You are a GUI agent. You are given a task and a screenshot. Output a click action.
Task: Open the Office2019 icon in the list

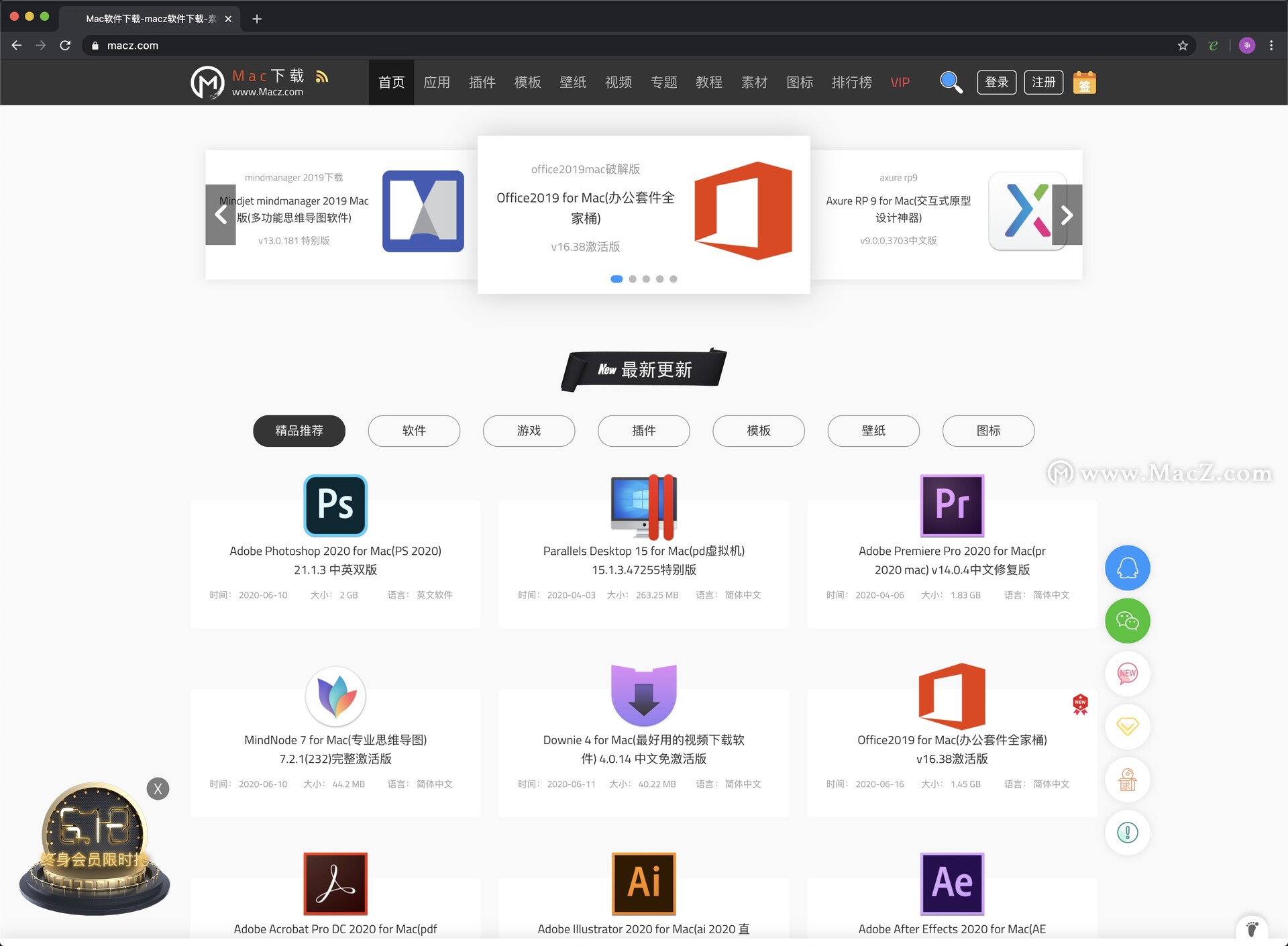point(952,696)
